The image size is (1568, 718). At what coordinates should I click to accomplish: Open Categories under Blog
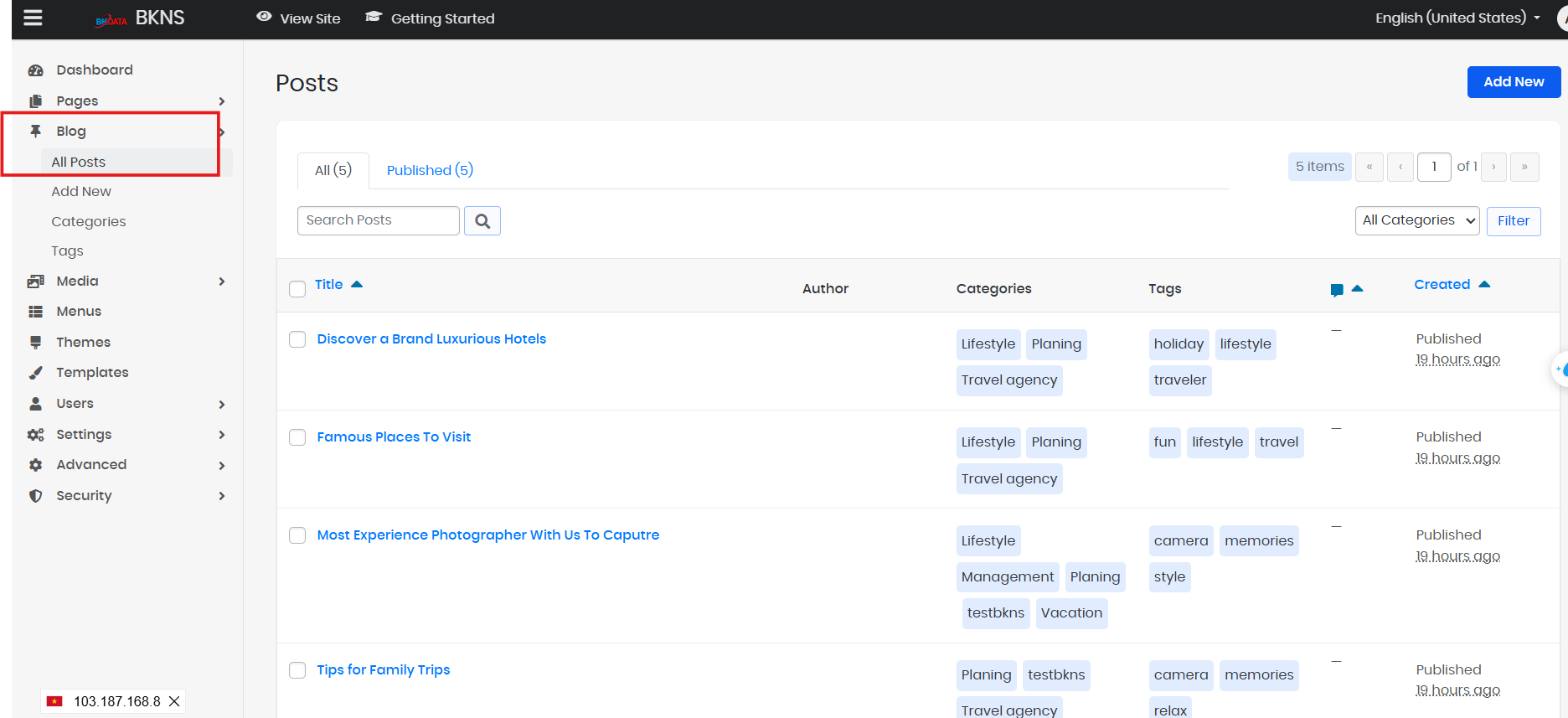89,222
